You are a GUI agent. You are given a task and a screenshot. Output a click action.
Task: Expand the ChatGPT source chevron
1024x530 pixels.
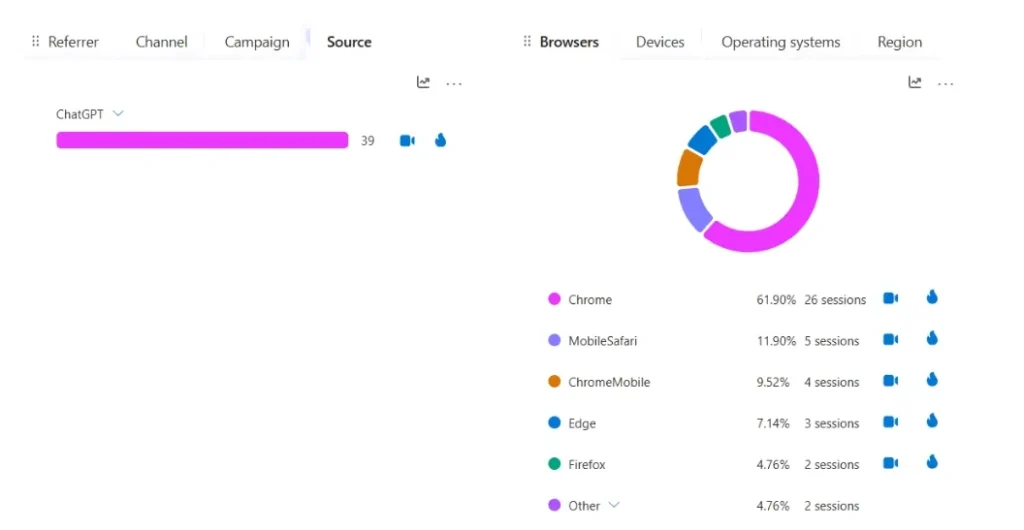pos(118,114)
